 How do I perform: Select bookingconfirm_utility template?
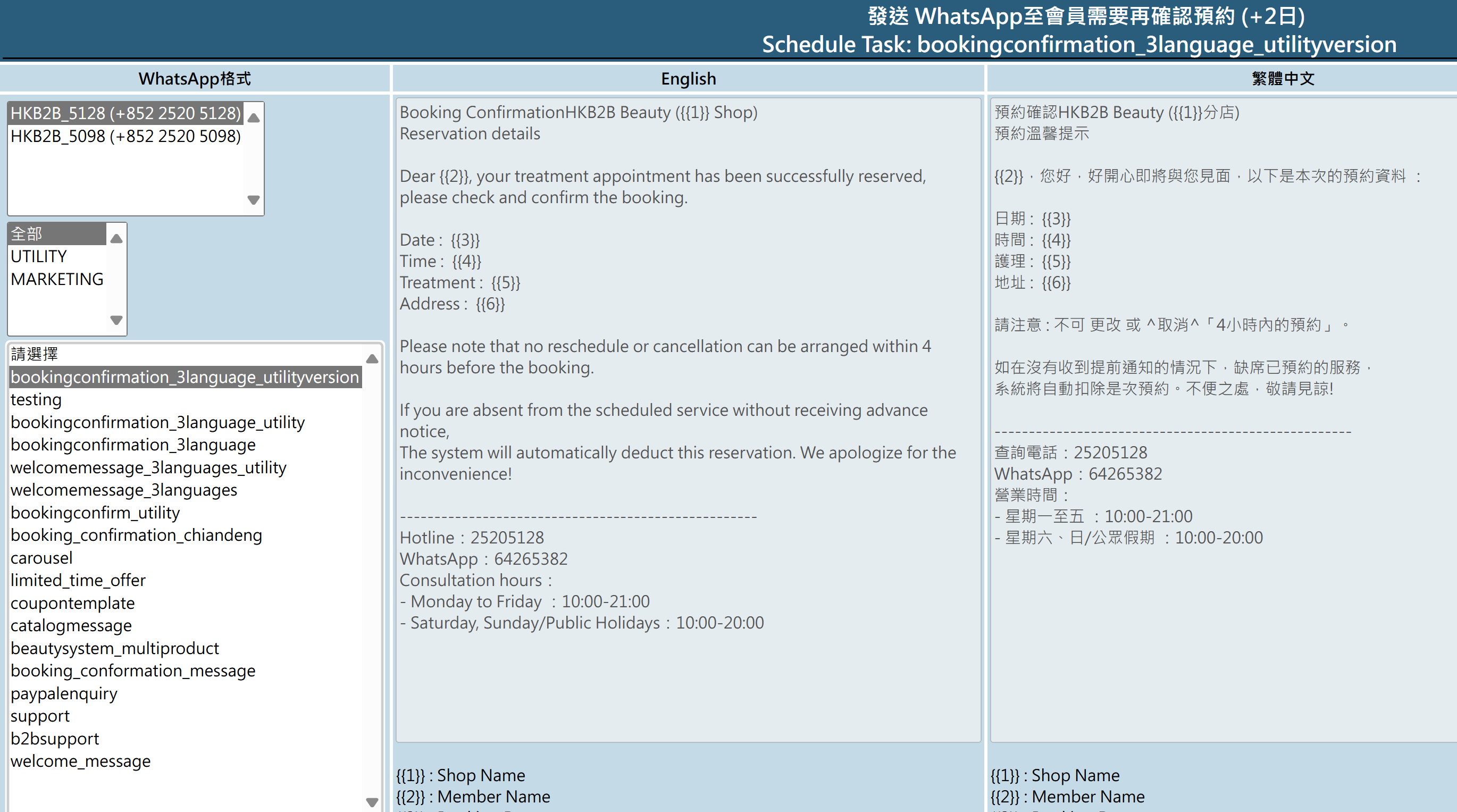pos(186,512)
